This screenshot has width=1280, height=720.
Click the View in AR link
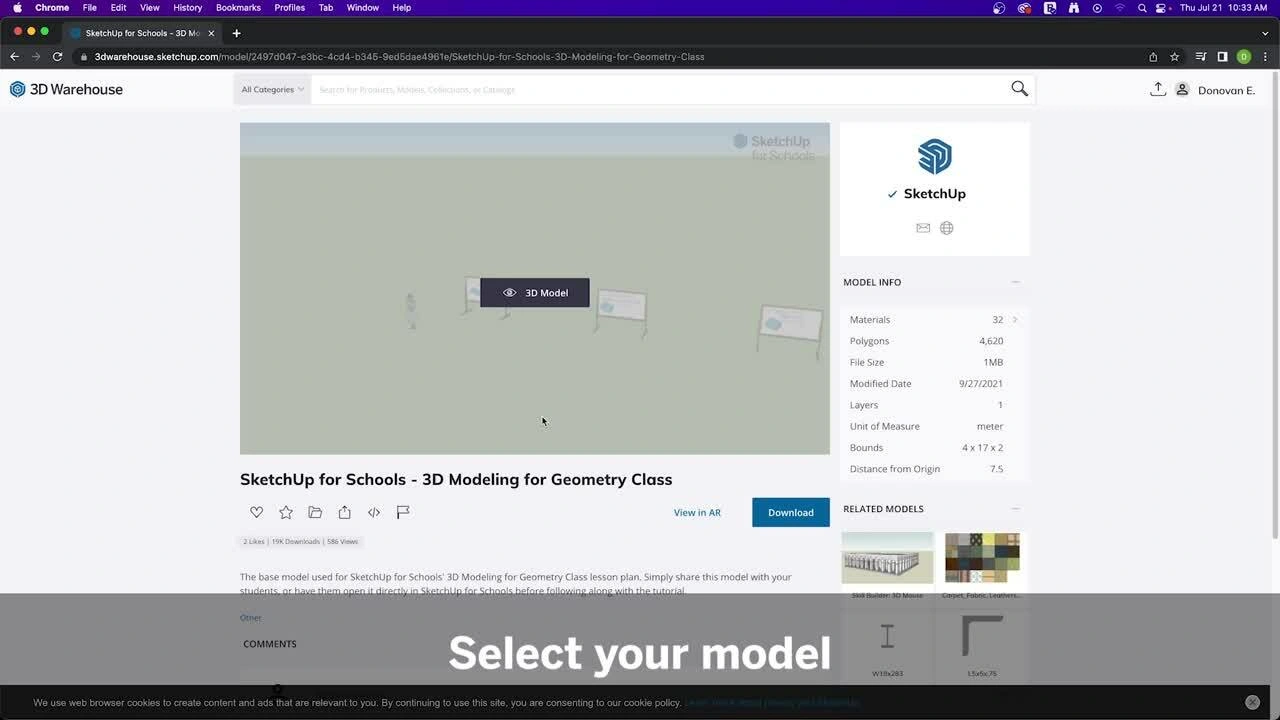(697, 512)
